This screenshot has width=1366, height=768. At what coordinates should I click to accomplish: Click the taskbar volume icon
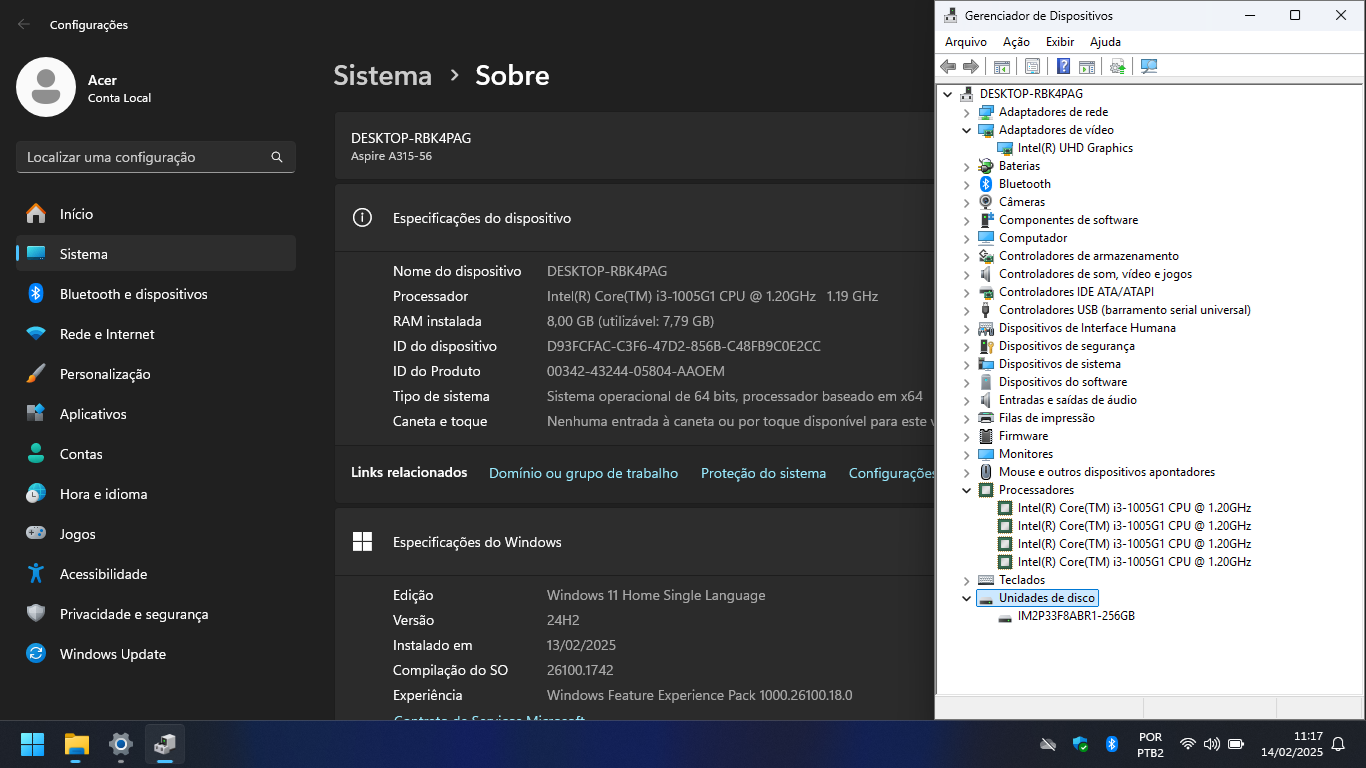(x=1212, y=744)
